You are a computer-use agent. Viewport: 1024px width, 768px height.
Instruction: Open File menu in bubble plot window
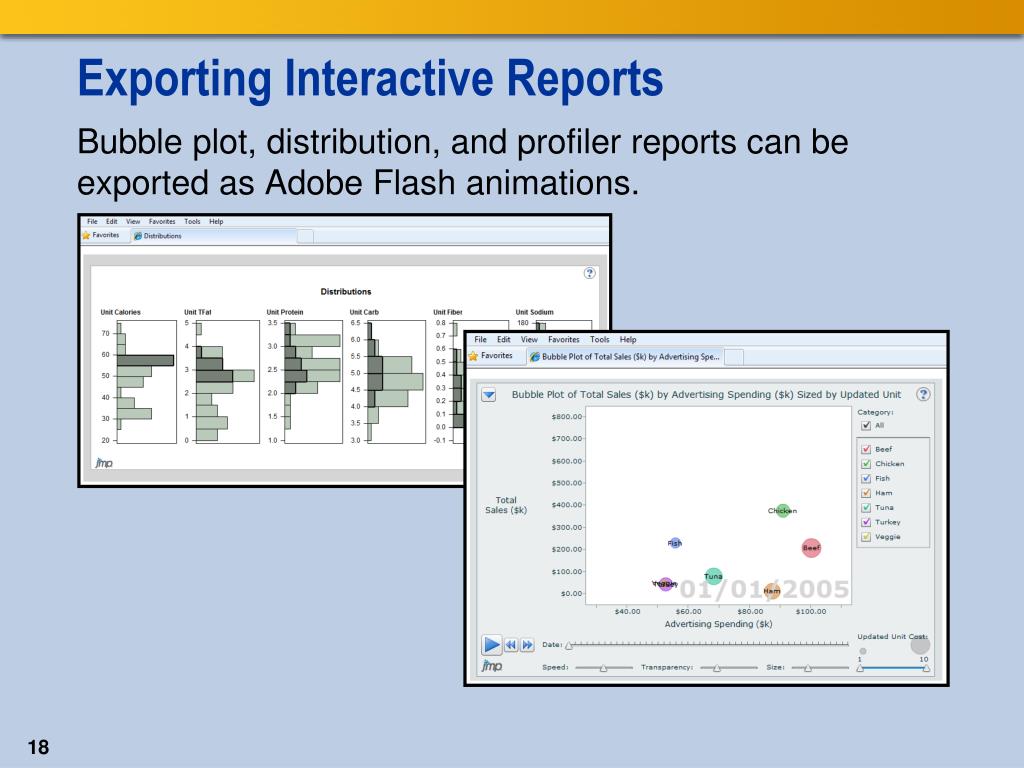[481, 340]
